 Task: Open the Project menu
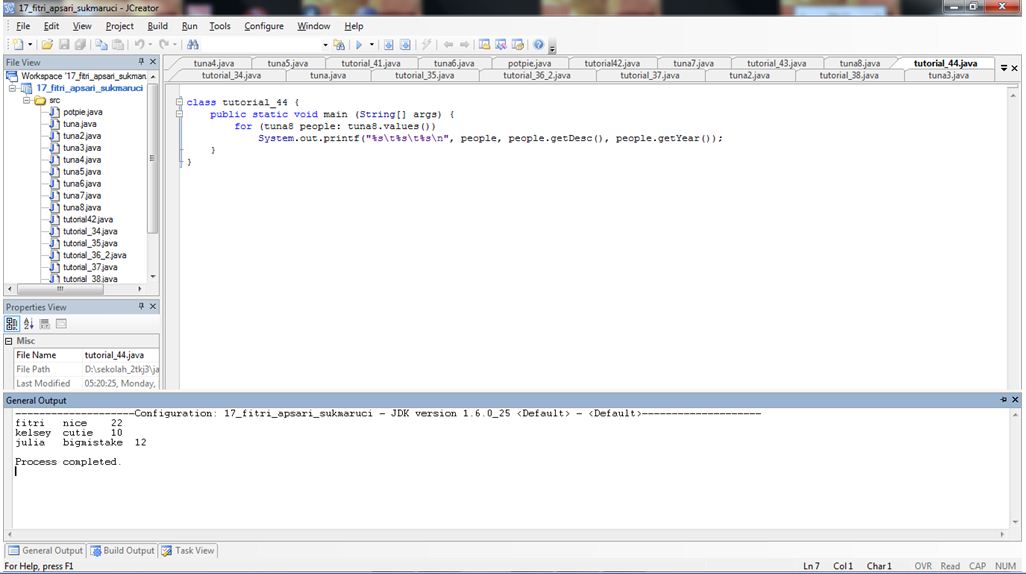point(119,26)
